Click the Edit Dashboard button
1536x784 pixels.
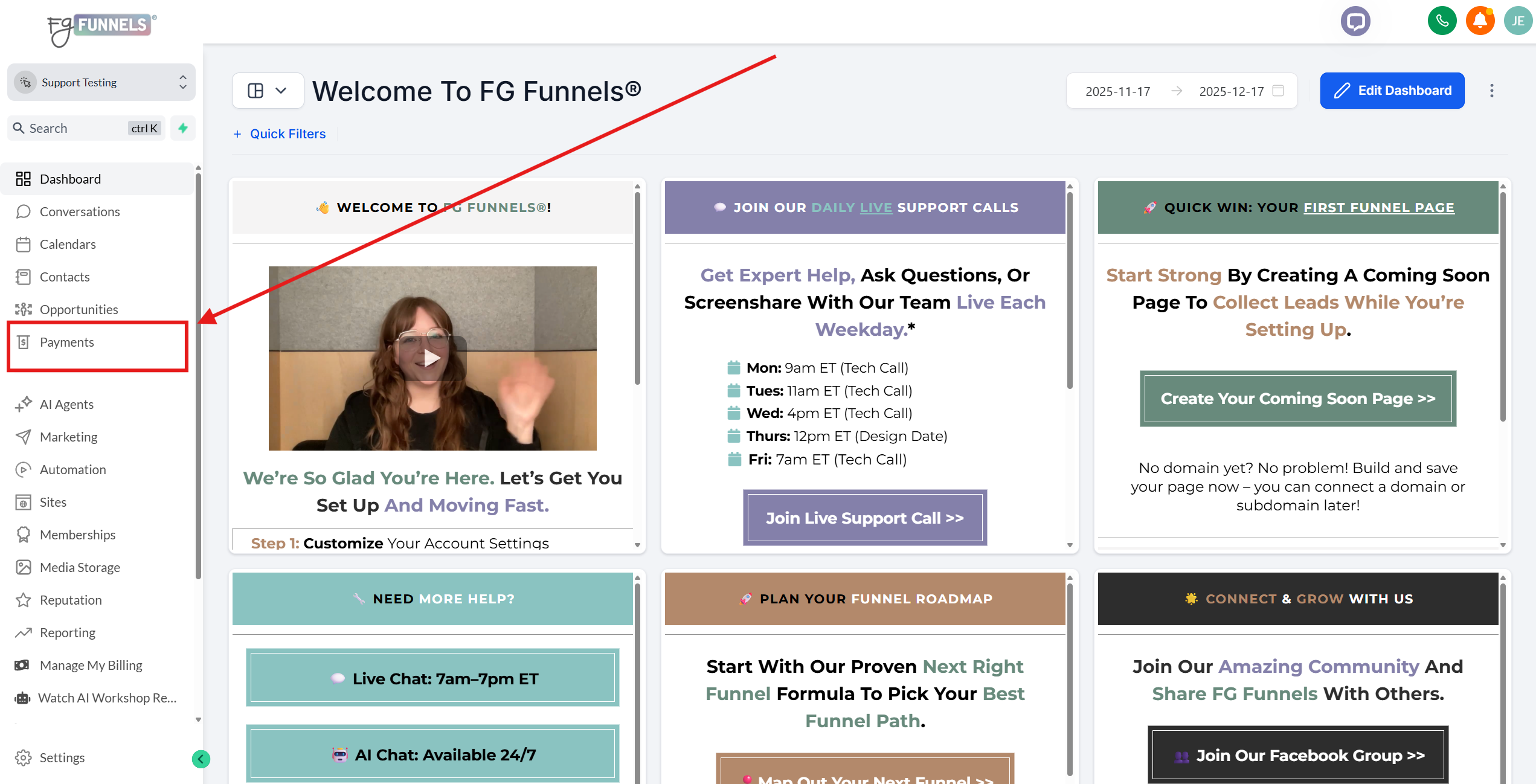point(1392,91)
